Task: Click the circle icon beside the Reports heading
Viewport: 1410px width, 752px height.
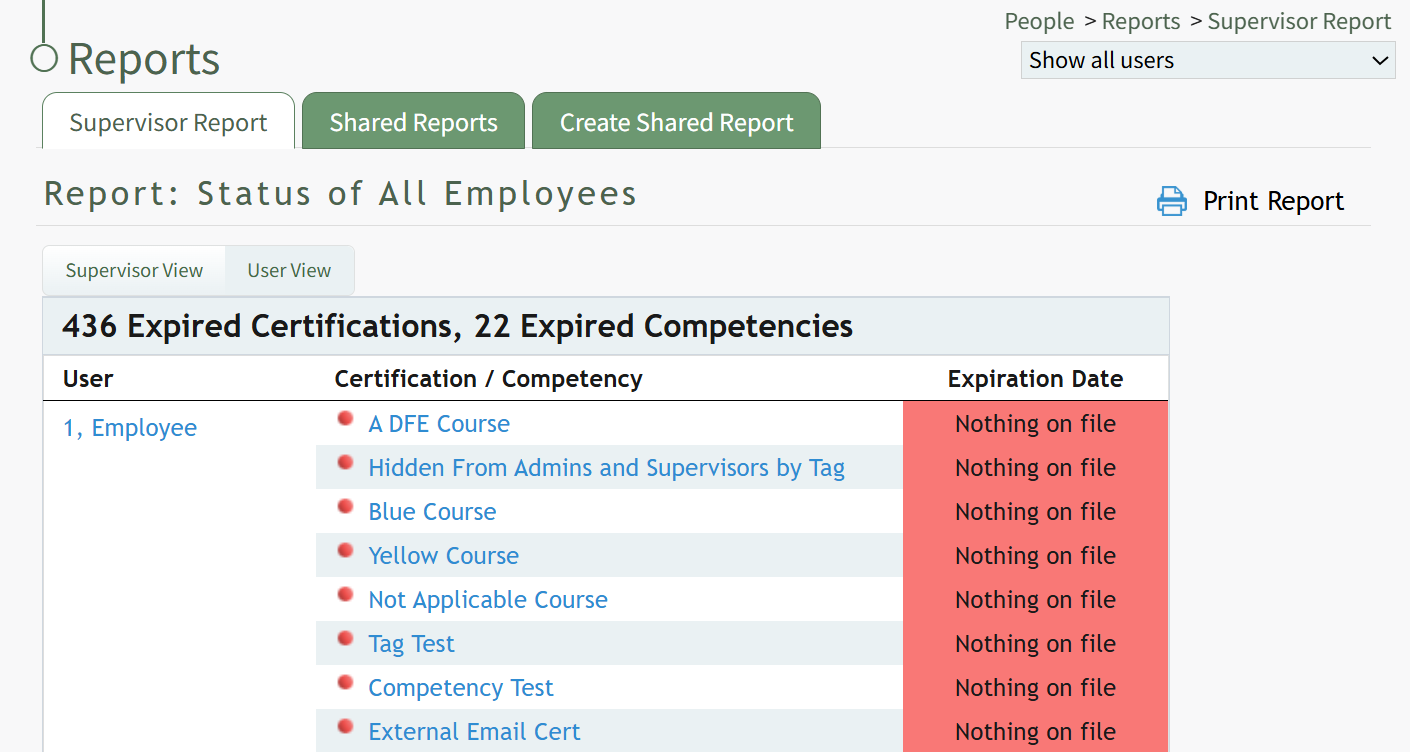Action: click(x=44, y=59)
